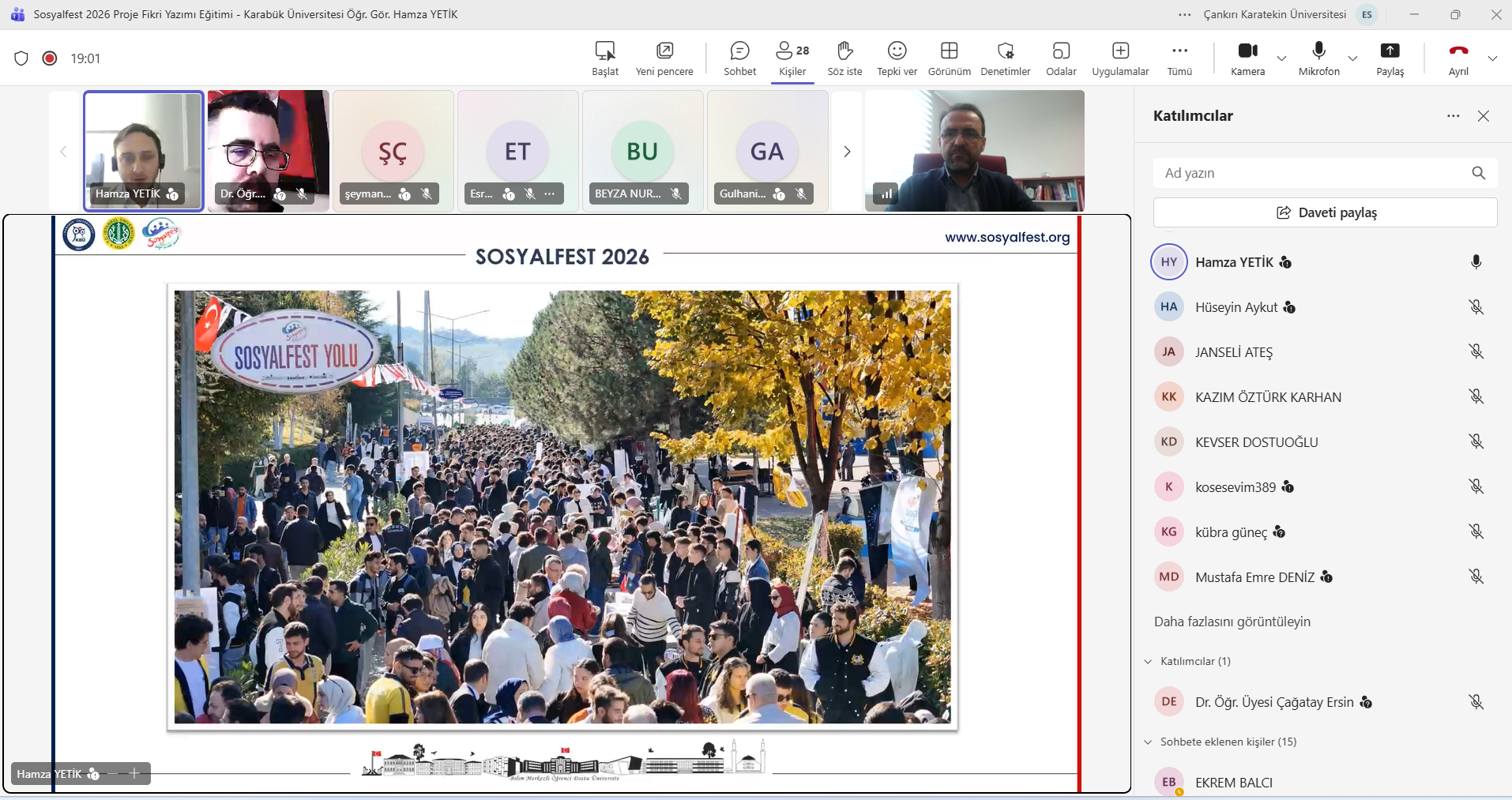This screenshot has width=1512, height=800.
Task: Click Daha fazlasını görüntüleyin link
Action: tap(1232, 622)
